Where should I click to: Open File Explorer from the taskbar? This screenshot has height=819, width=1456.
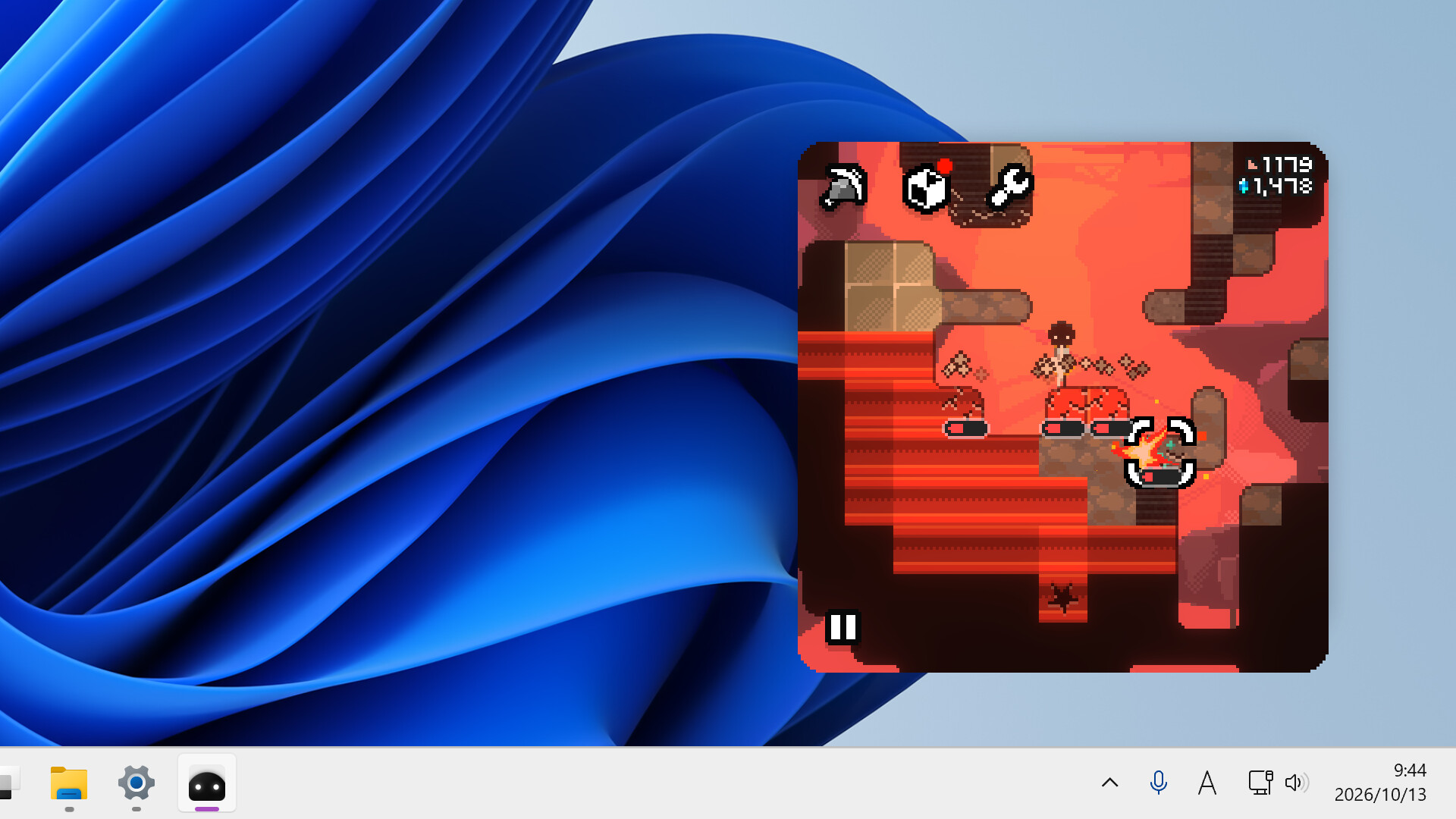[x=69, y=783]
